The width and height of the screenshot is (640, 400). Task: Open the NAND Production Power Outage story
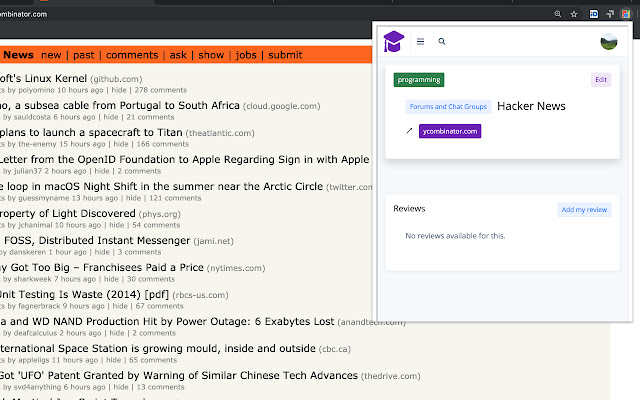[x=167, y=321]
